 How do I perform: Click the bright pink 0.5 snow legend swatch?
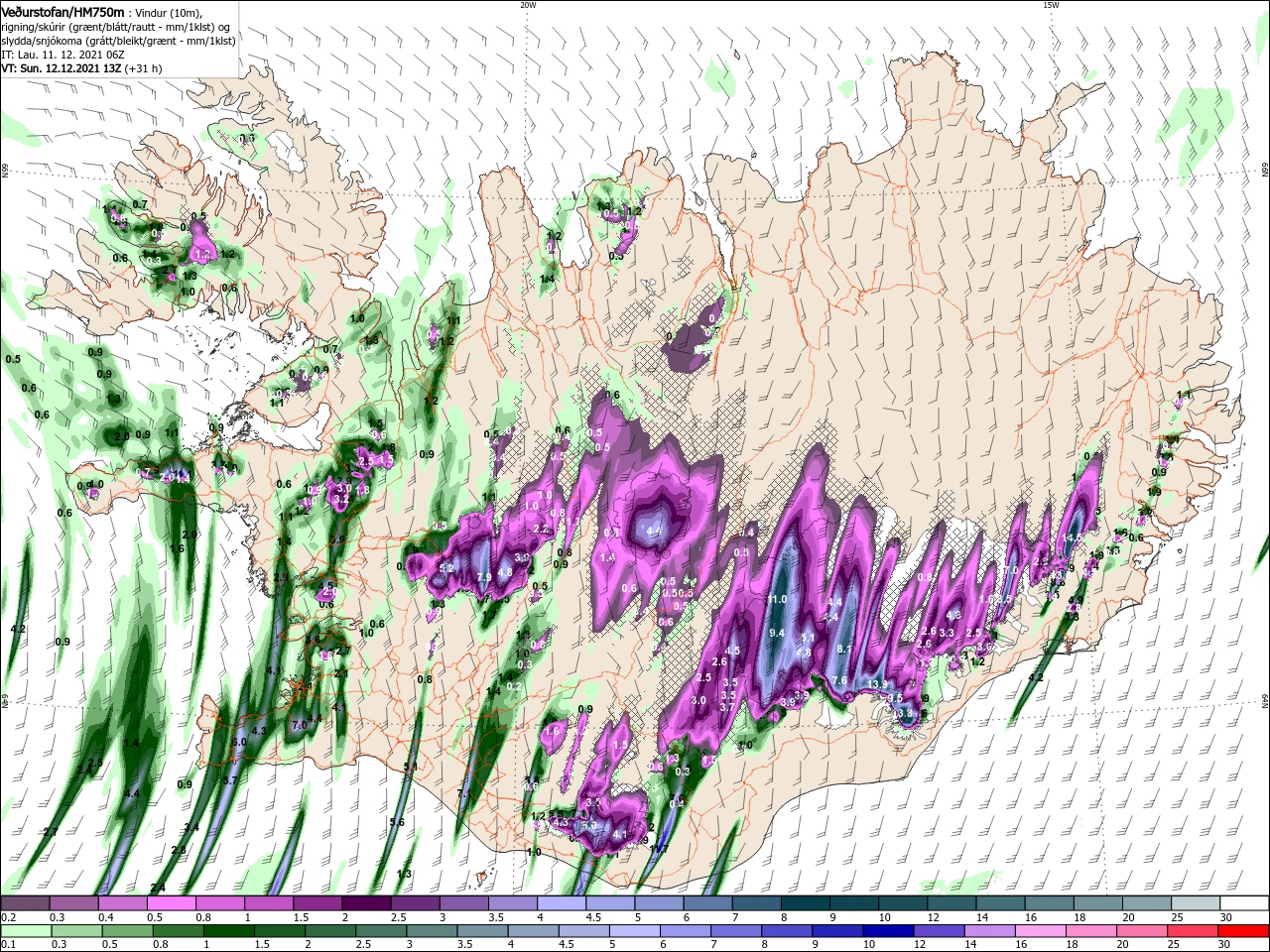coord(172,903)
